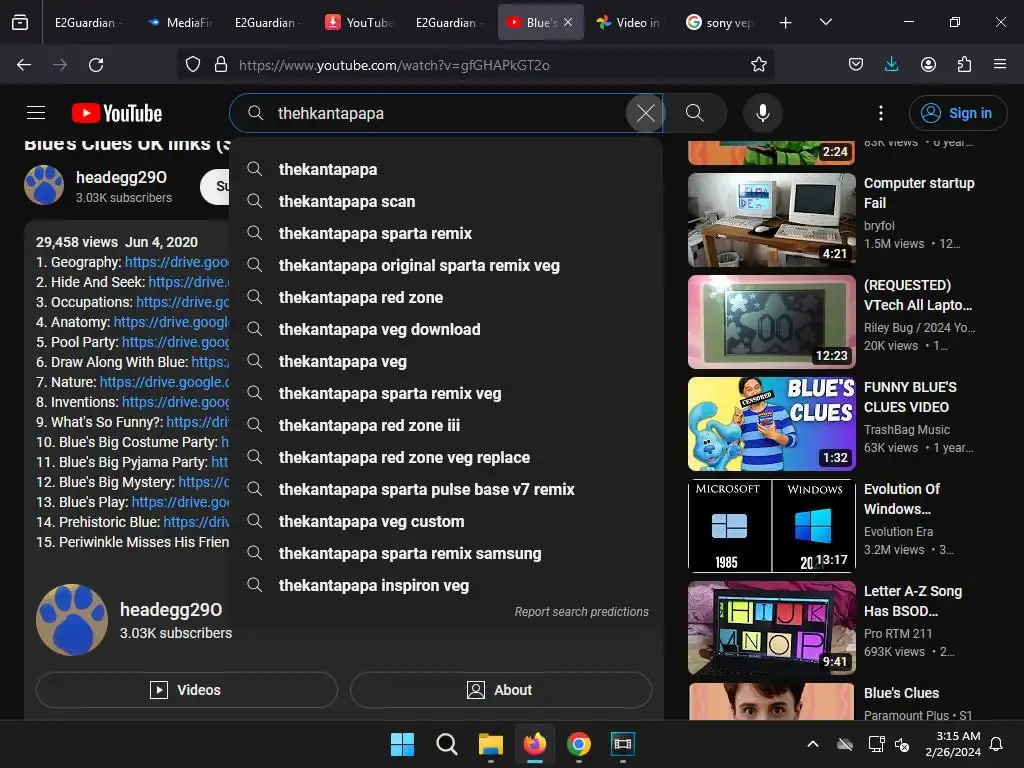Switch to the Video in tab
Screen dimensions: 1024x768
pyautogui.click(x=628, y=22)
